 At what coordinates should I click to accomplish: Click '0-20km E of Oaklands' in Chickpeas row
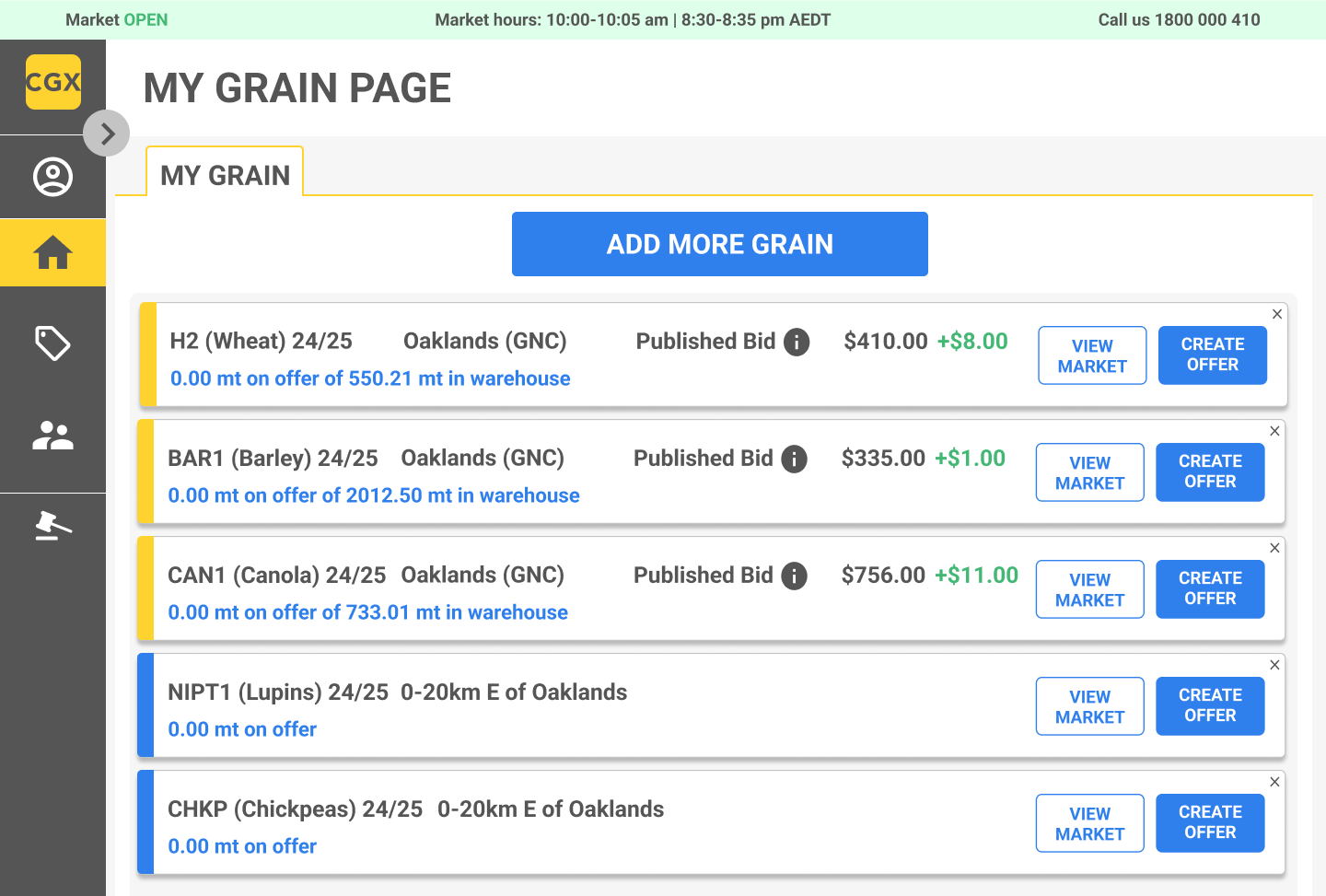pos(551,809)
